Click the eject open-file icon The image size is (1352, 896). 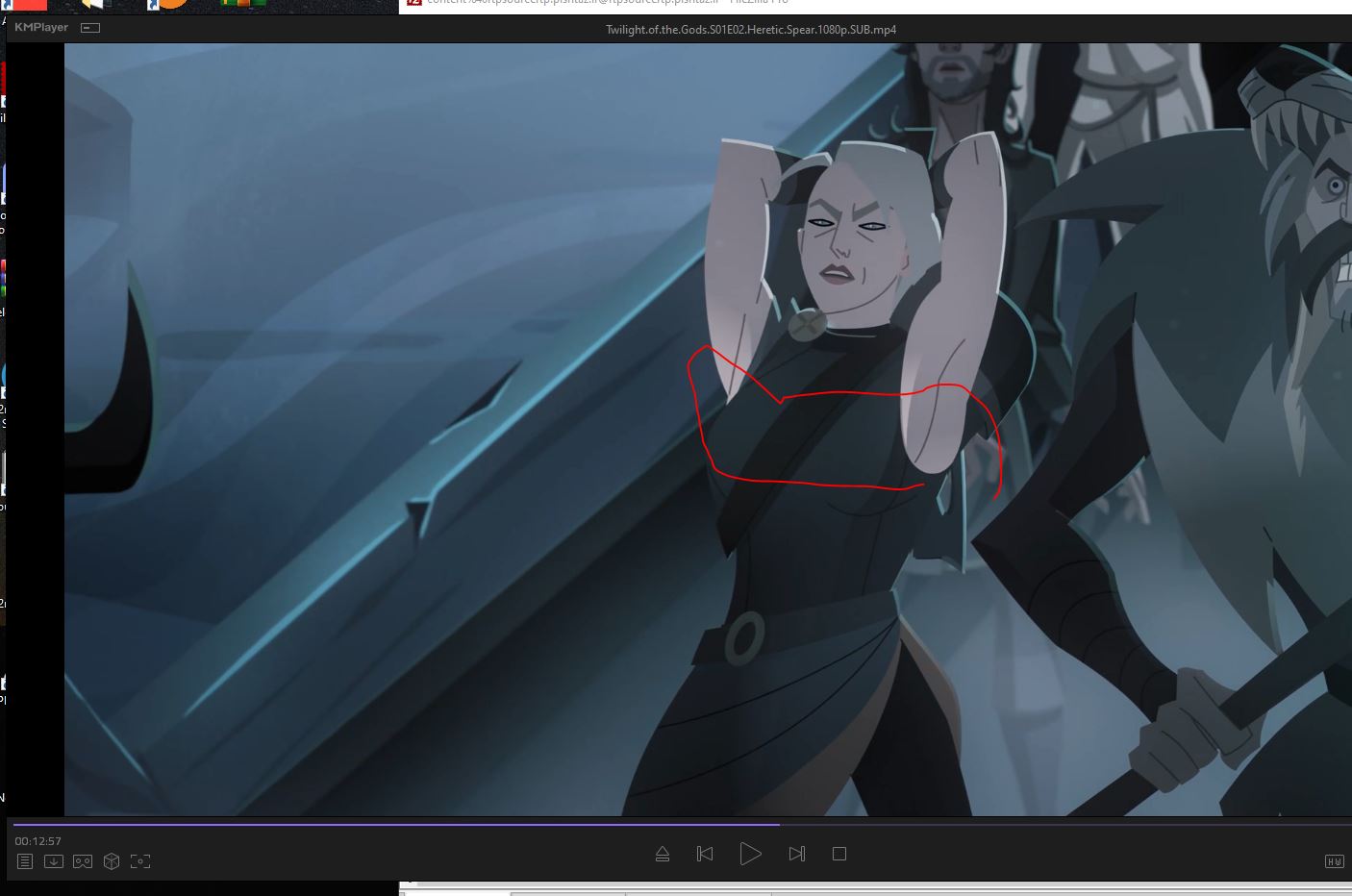[x=663, y=854]
